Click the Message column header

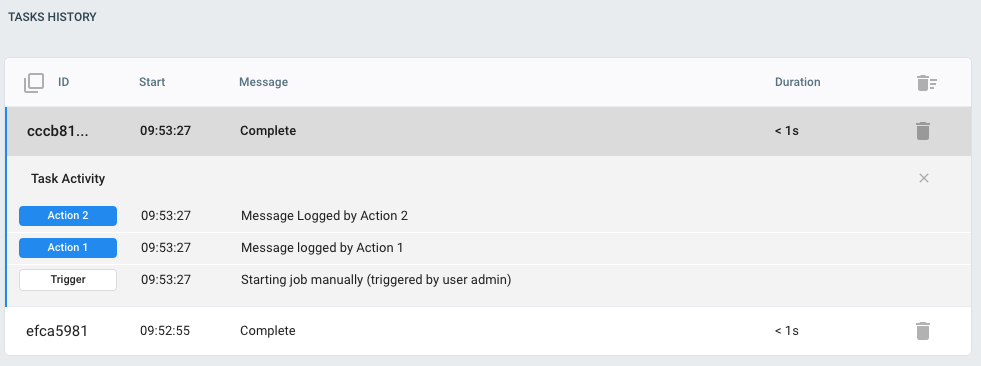263,82
